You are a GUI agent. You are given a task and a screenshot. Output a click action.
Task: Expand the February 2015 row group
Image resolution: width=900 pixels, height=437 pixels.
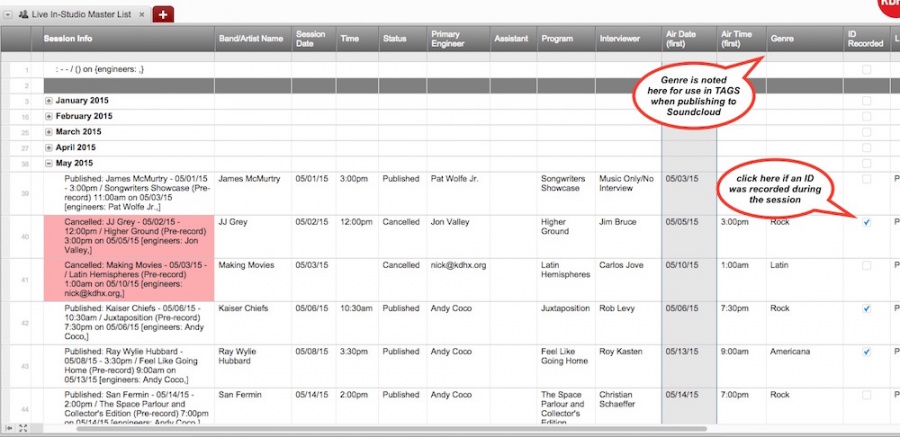point(49,116)
